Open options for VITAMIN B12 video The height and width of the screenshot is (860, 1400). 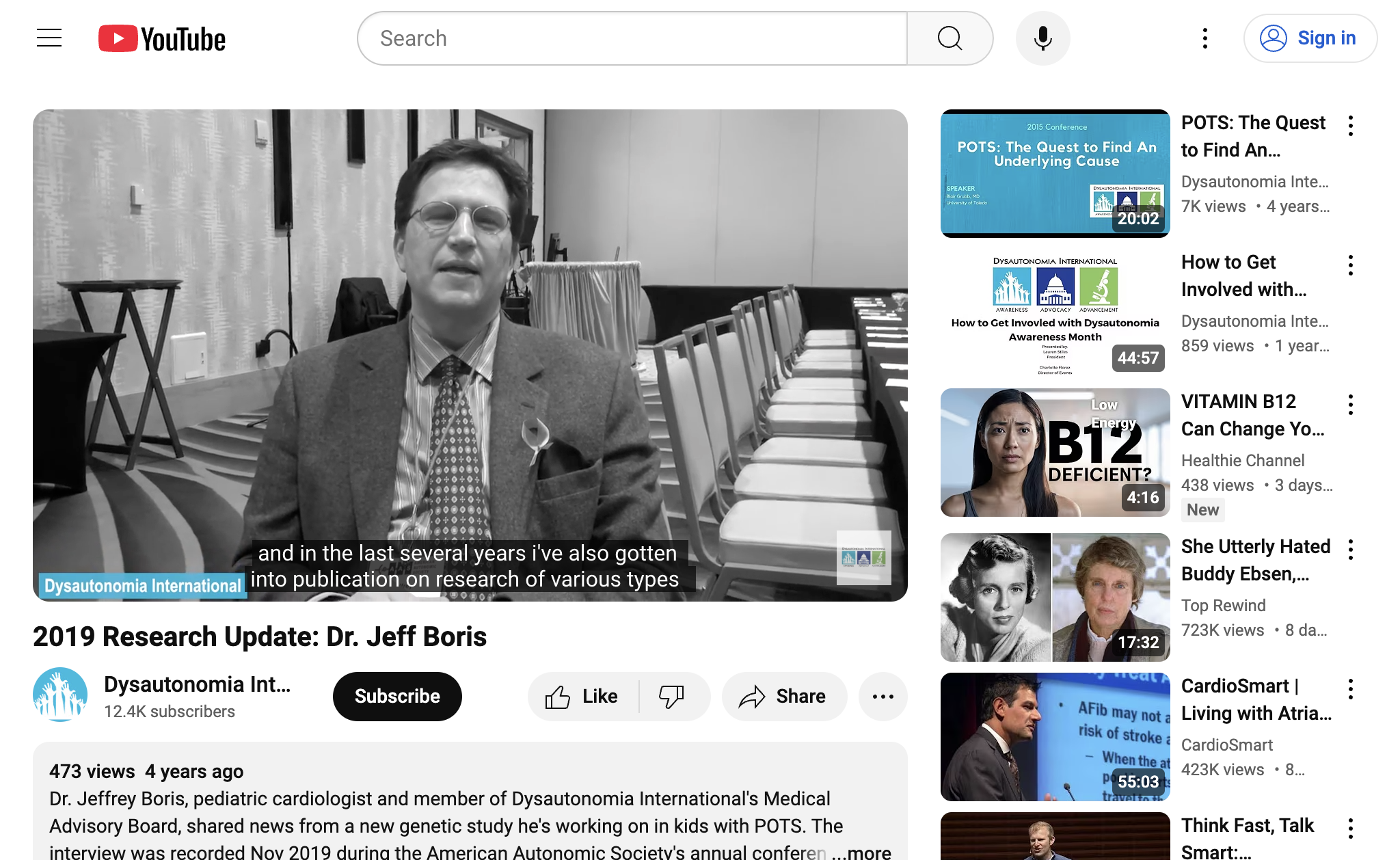1351,405
